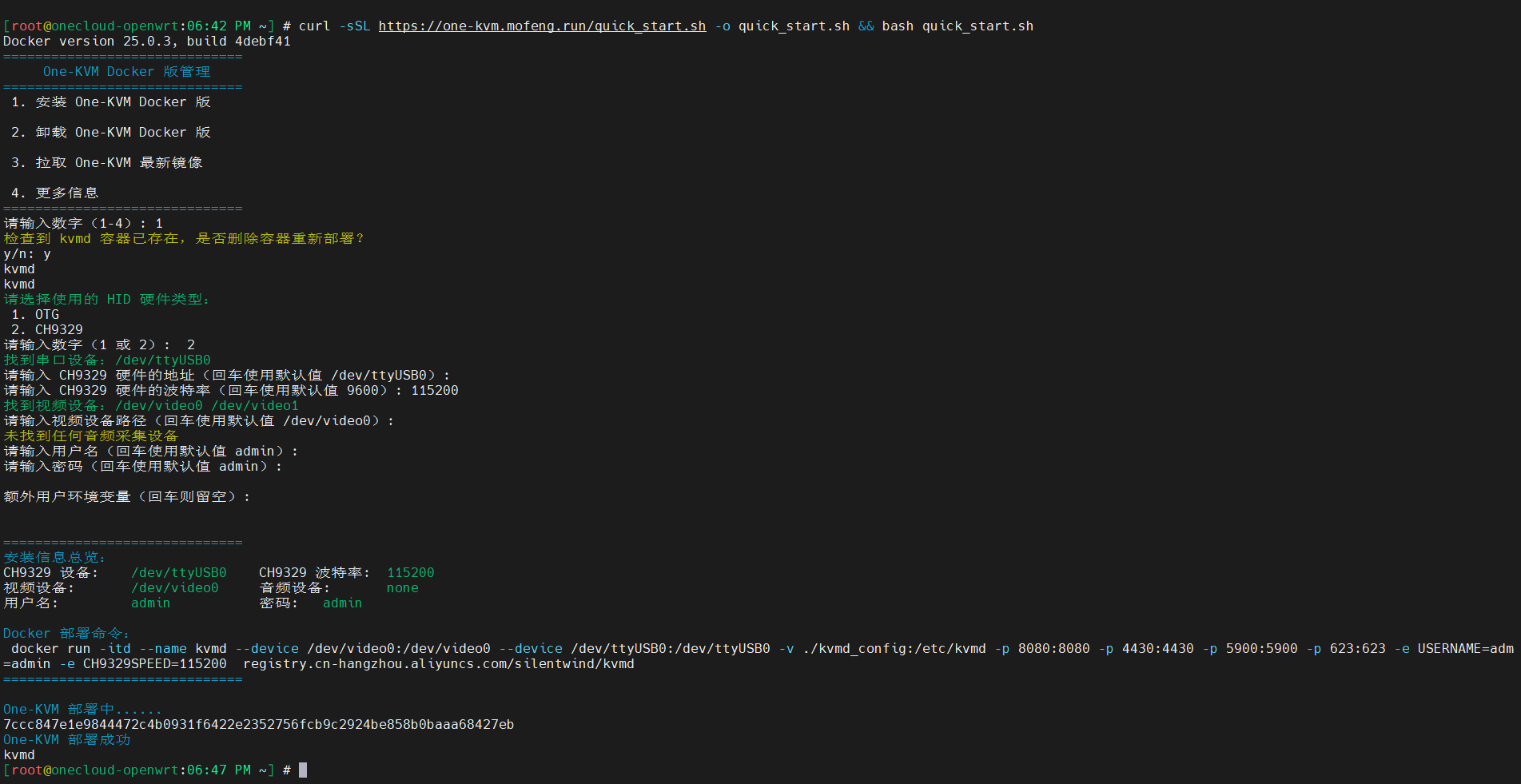Click the yellow kvmd 容器已存在 warning line
Viewport: 1521px width, 784px height.
(184, 238)
